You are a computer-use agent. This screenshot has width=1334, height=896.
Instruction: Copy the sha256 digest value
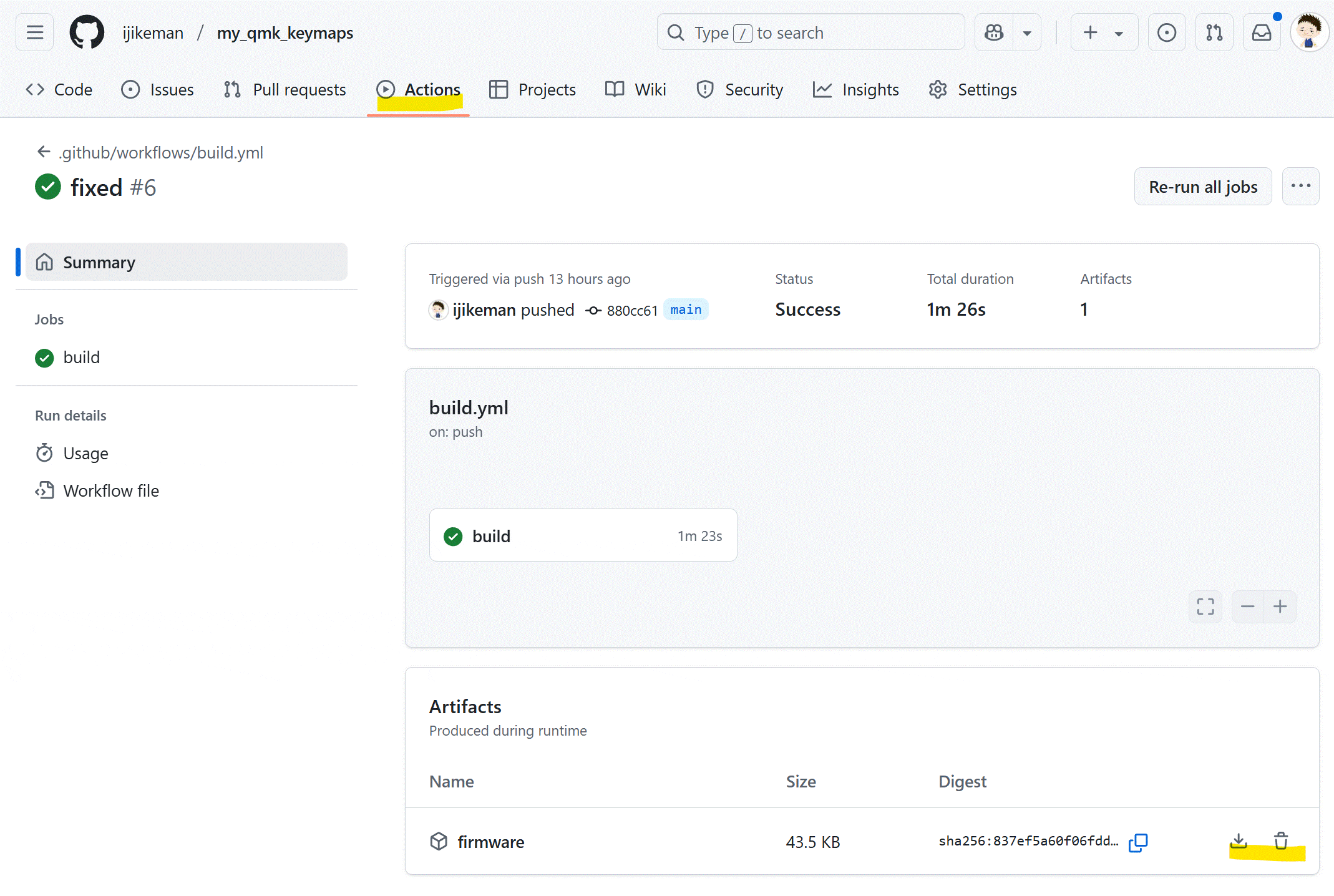[x=1138, y=842]
